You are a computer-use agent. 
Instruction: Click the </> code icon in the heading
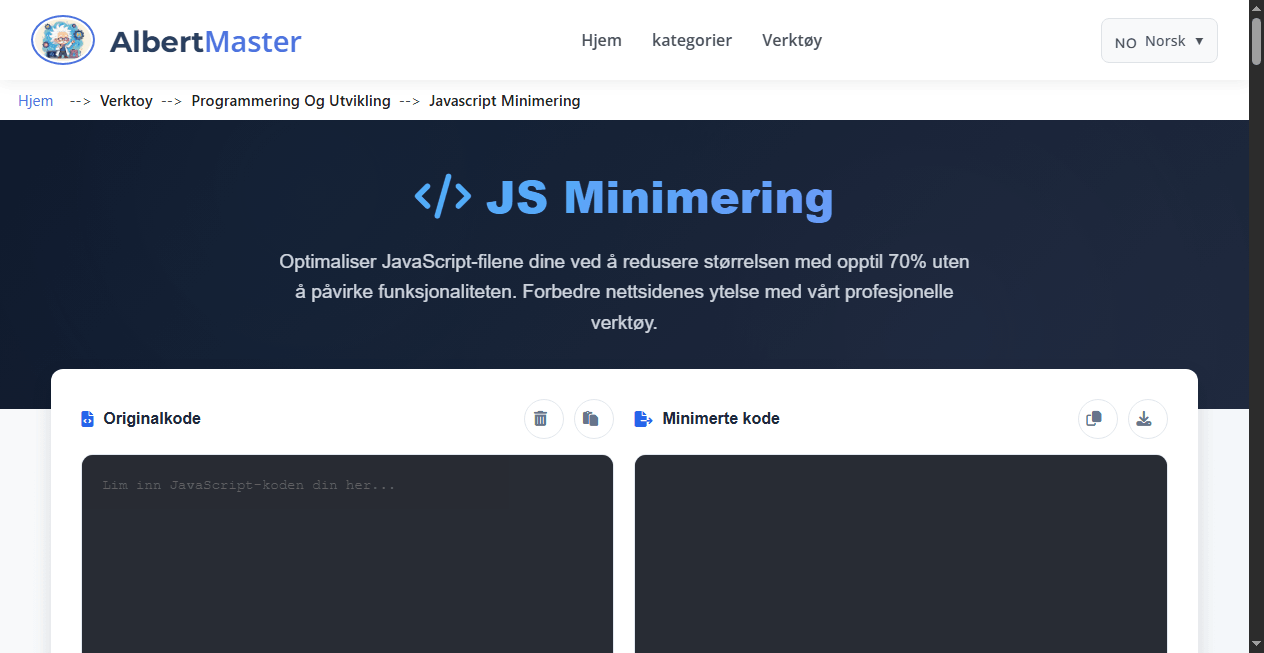443,197
